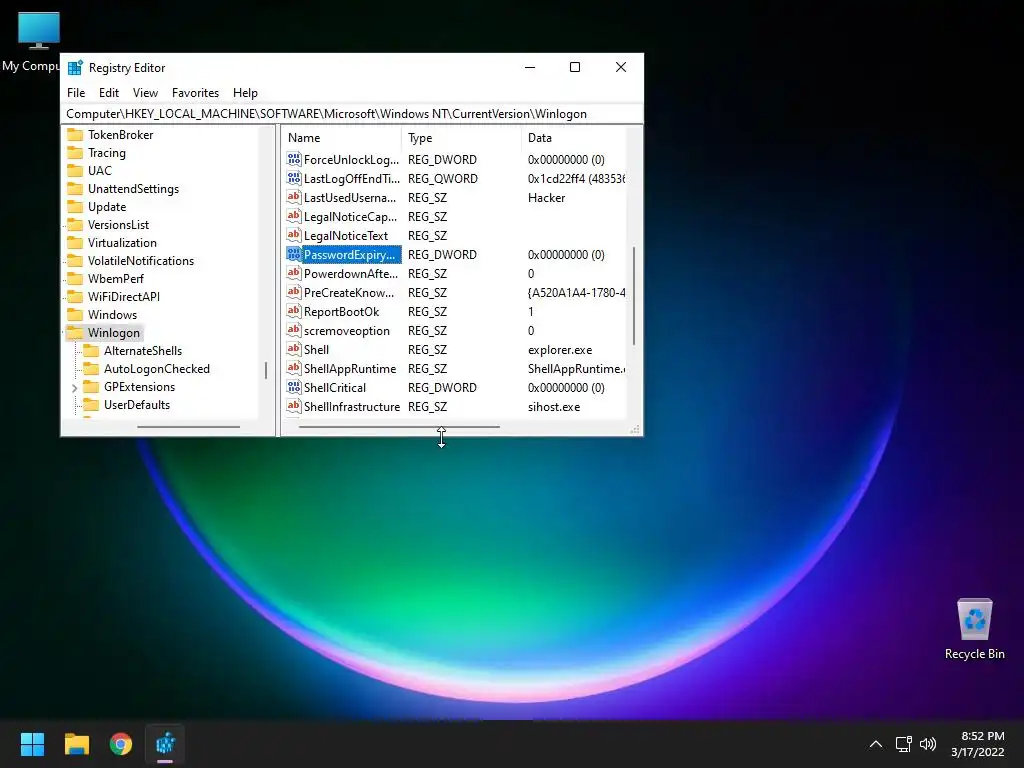
Task: Click the volume speaker tray icon
Action: 927,744
